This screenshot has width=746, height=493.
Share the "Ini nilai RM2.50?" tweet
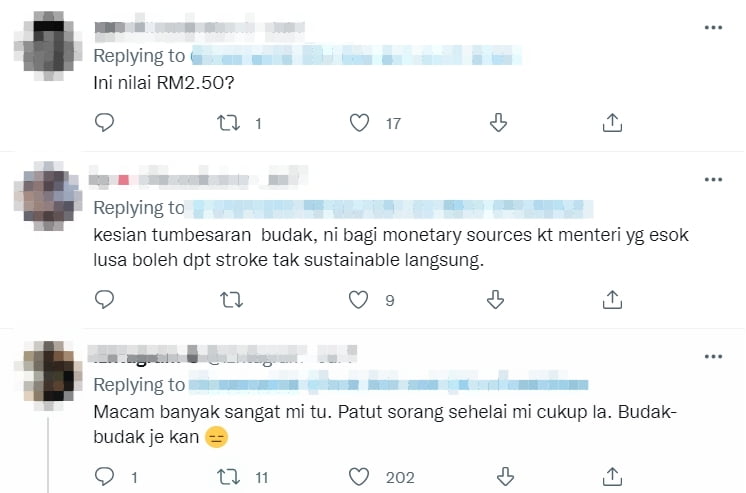coord(612,122)
